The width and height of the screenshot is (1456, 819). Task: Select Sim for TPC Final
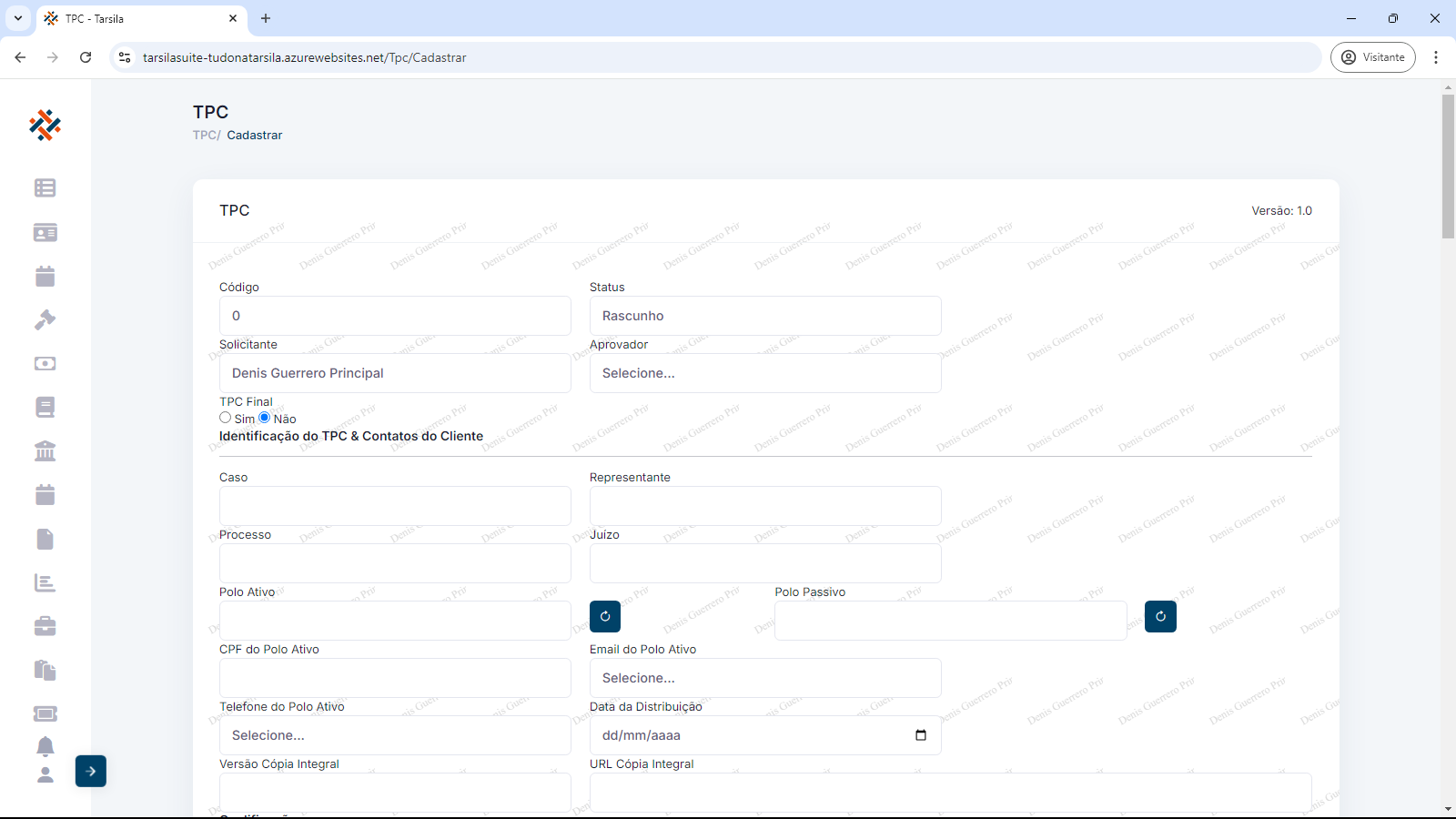(x=226, y=418)
